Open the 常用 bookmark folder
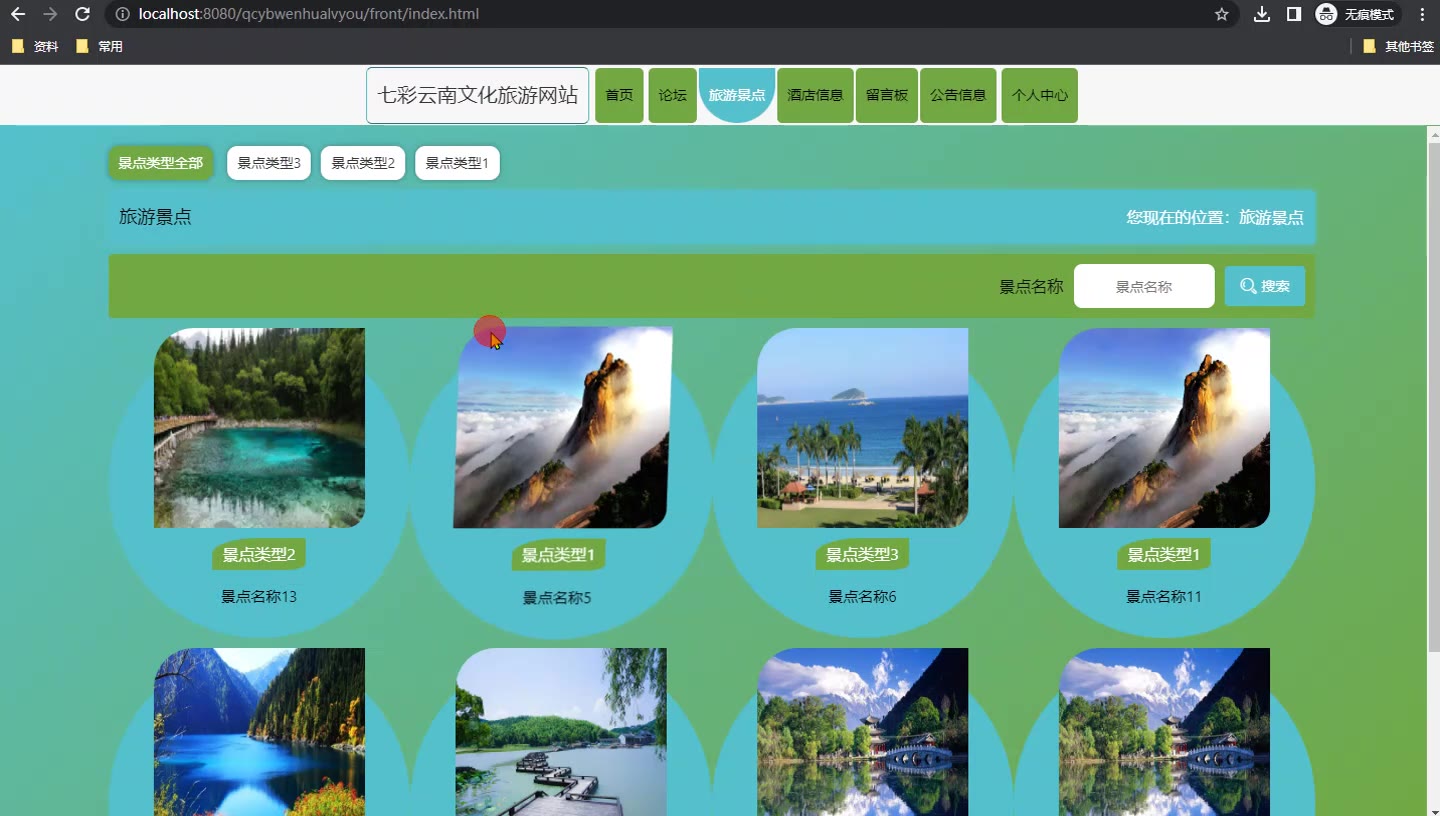The image size is (1440, 816). tap(99, 46)
